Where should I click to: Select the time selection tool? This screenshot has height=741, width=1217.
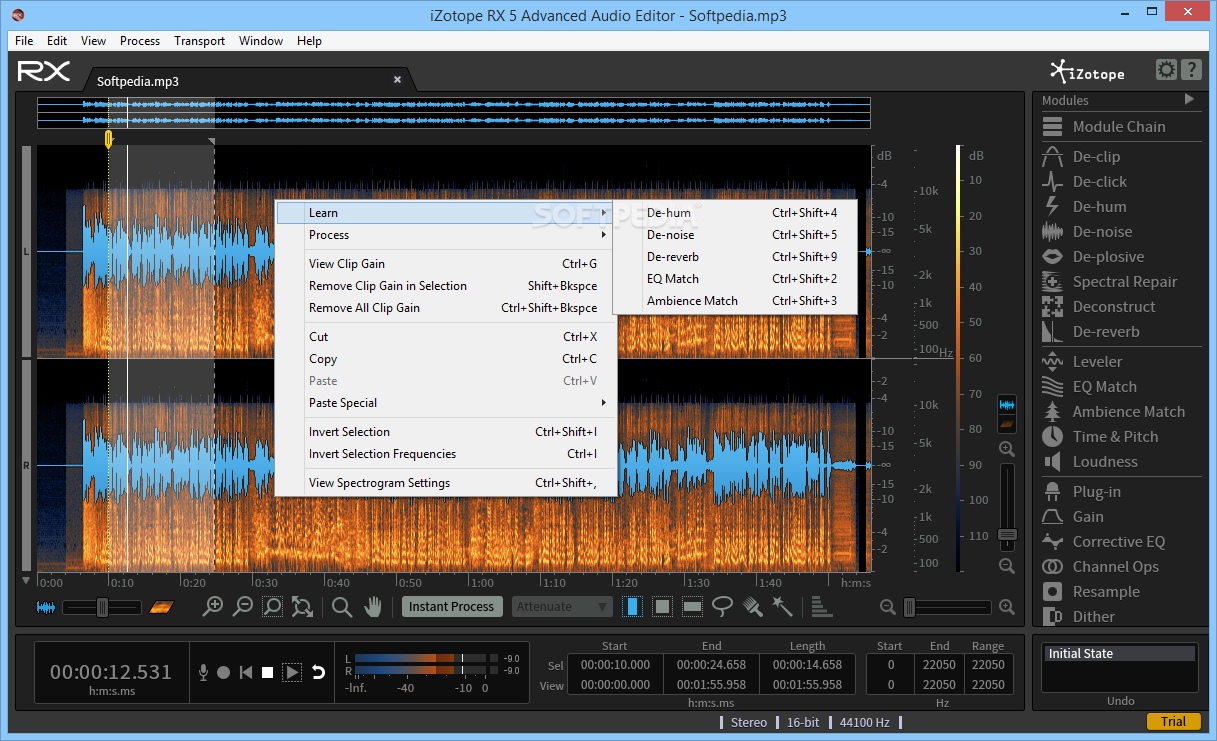tap(632, 606)
